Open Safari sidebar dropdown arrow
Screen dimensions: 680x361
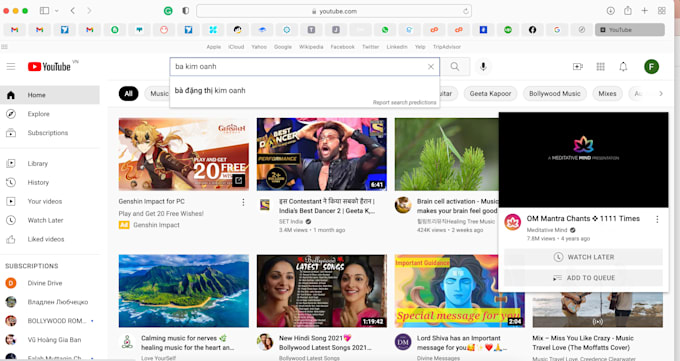click(x=57, y=11)
